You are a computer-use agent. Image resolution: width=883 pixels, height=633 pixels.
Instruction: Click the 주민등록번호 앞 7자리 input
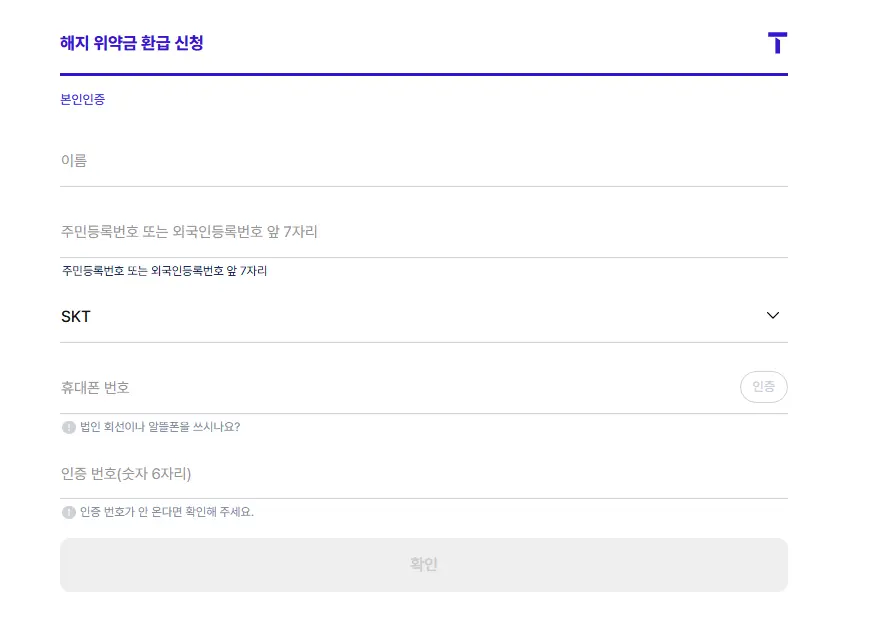click(300, 231)
